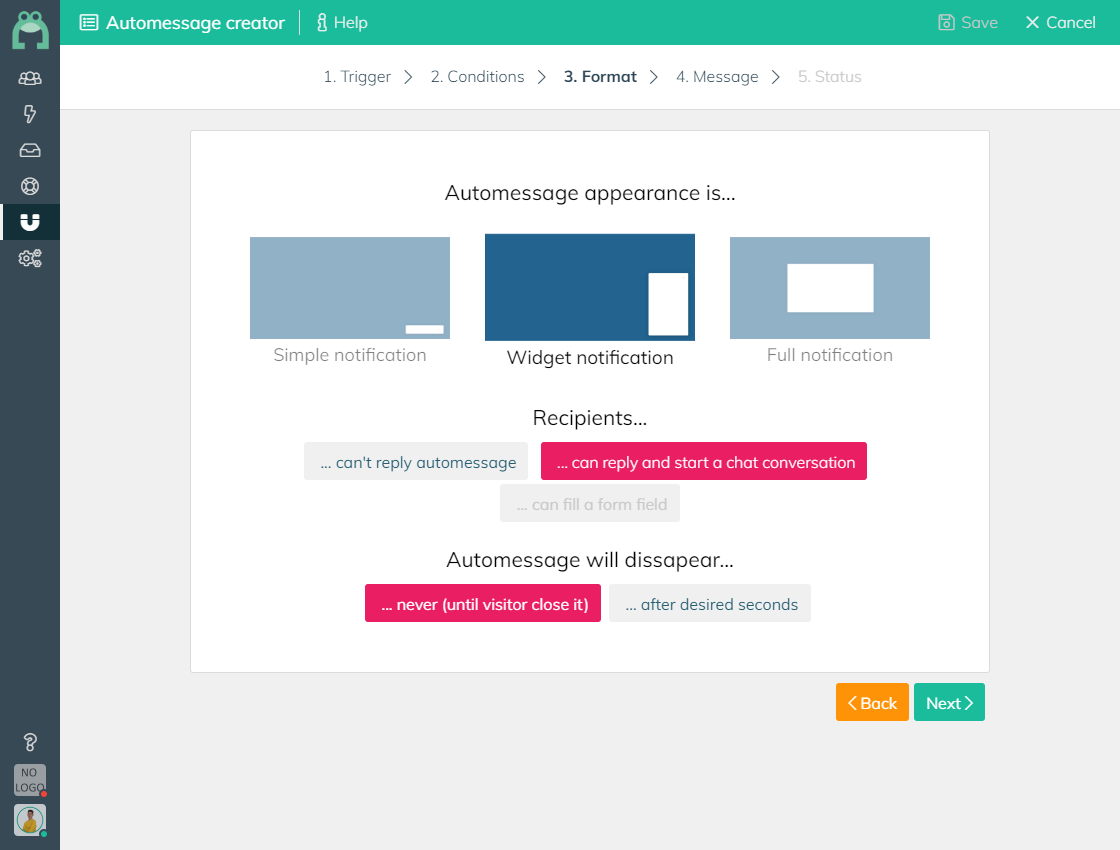Go to step 1. Trigger

pos(357,77)
